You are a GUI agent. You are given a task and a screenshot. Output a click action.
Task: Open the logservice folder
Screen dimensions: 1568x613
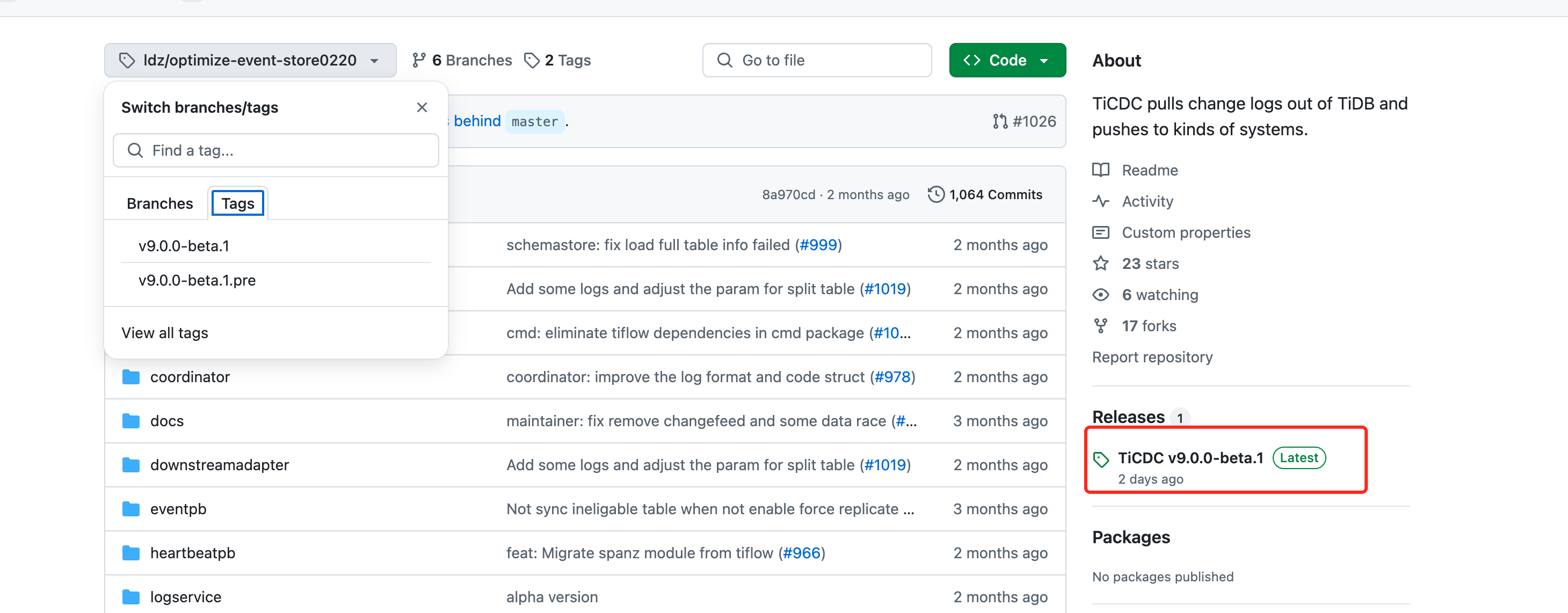tap(186, 596)
